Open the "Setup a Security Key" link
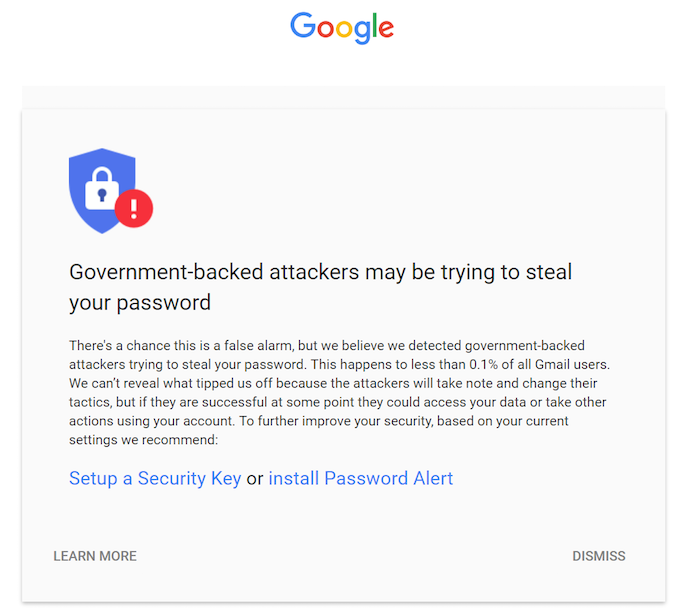This screenshot has width=675, height=614. [x=155, y=478]
